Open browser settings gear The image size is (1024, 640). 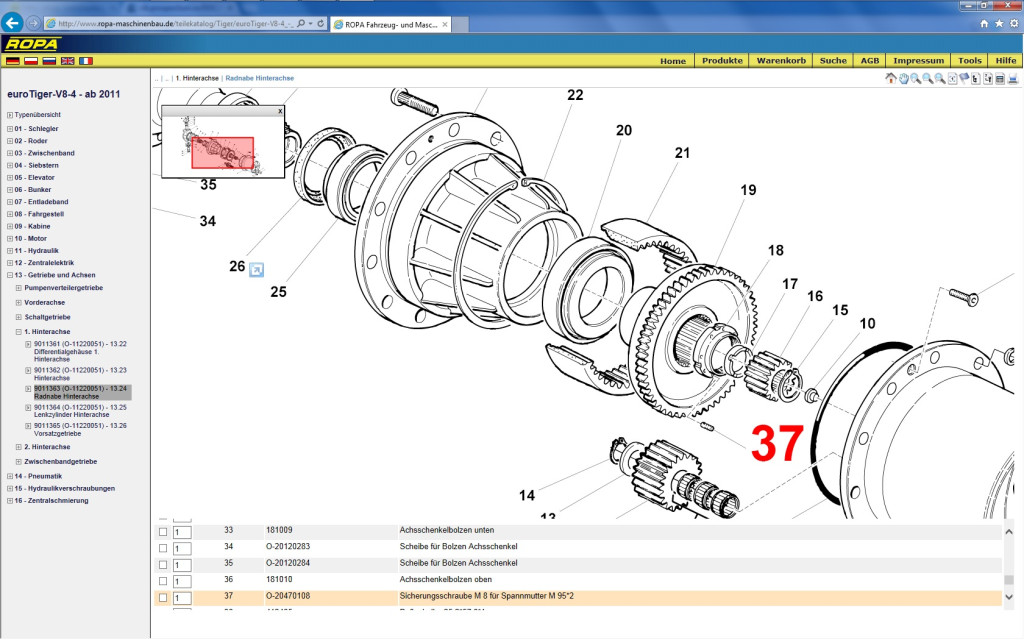[1014, 24]
